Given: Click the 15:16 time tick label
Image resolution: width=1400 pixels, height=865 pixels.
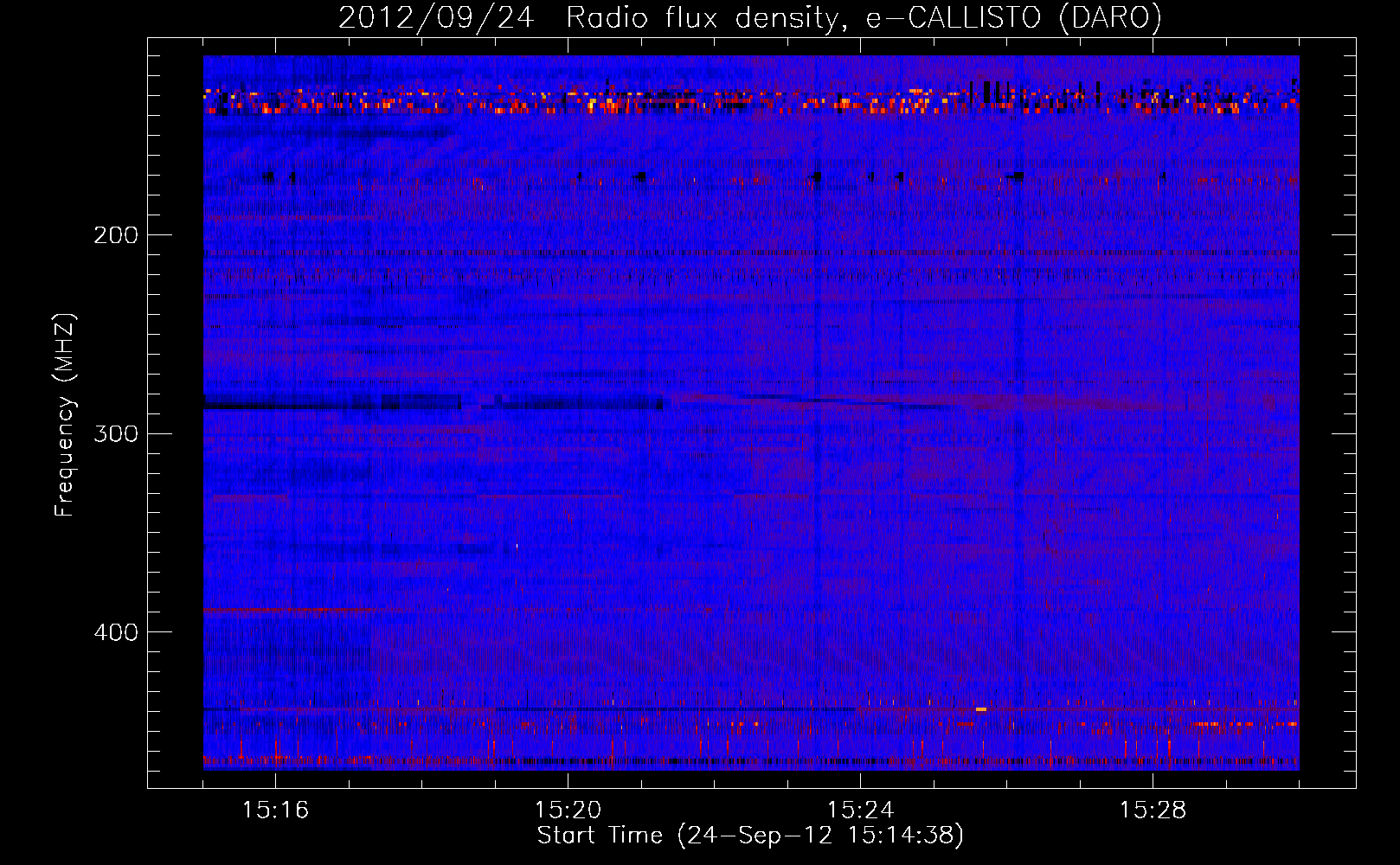Looking at the screenshot, I should [x=275, y=811].
